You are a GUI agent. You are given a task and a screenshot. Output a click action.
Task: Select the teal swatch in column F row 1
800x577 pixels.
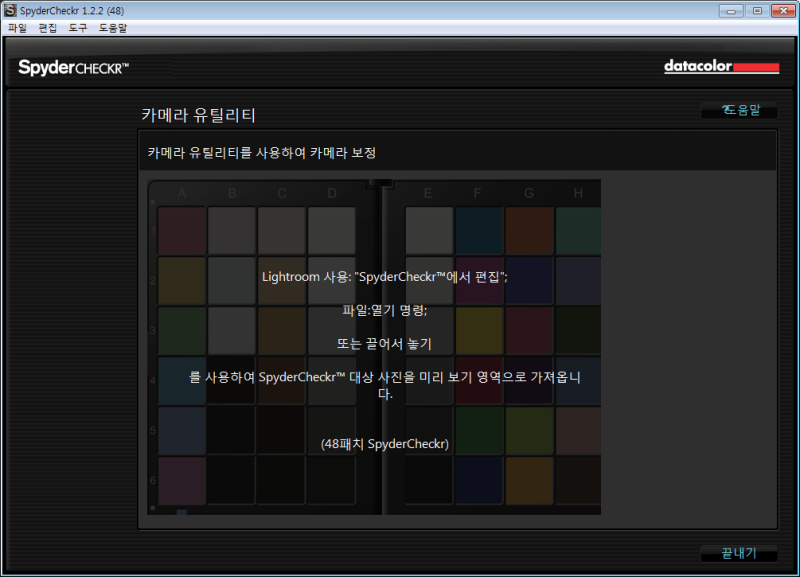[478, 228]
